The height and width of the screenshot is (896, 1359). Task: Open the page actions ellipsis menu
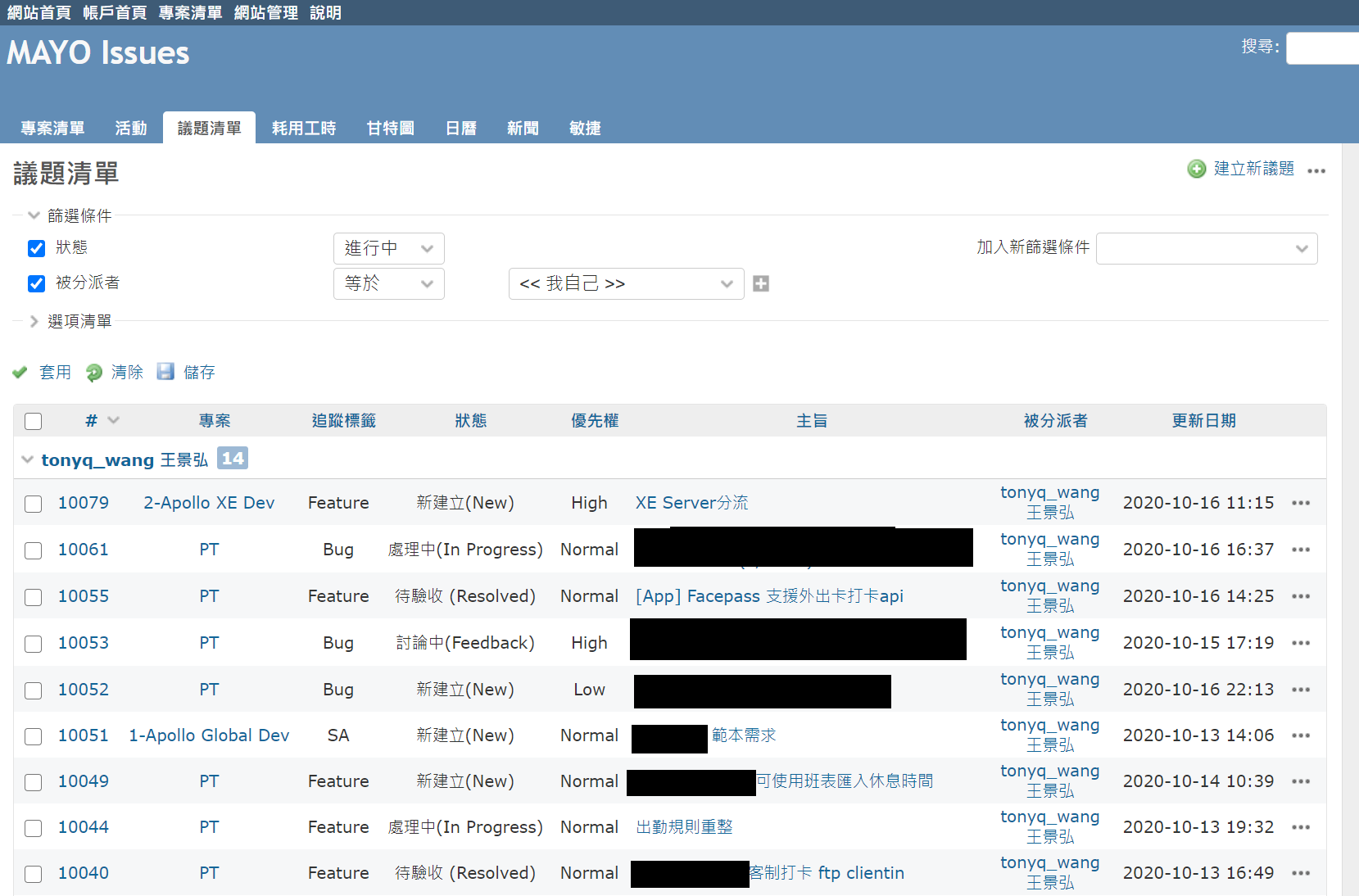(x=1316, y=171)
